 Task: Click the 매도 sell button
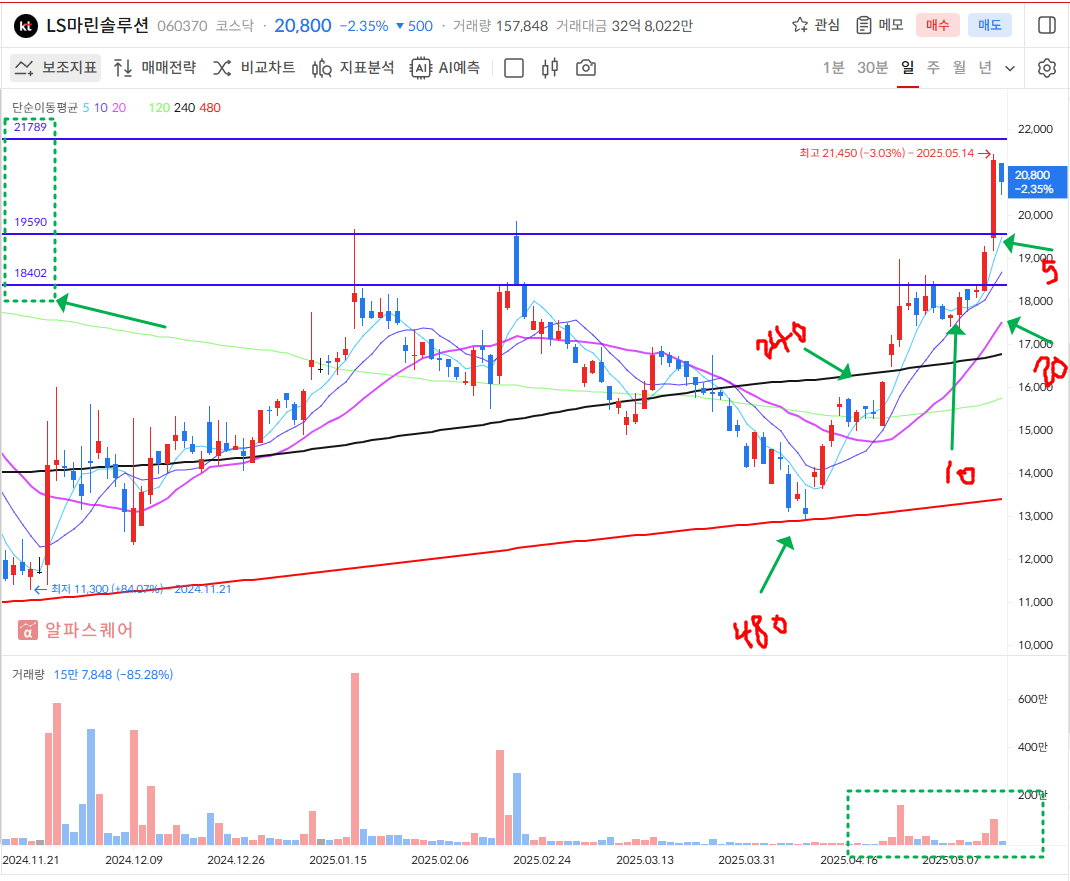click(x=989, y=25)
